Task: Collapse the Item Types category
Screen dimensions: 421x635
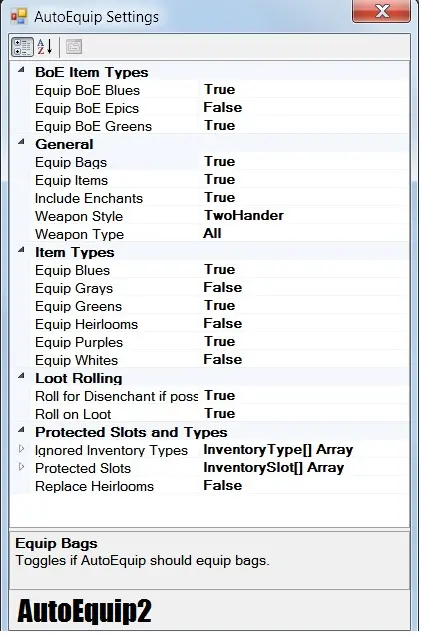Action: click(x=21, y=251)
